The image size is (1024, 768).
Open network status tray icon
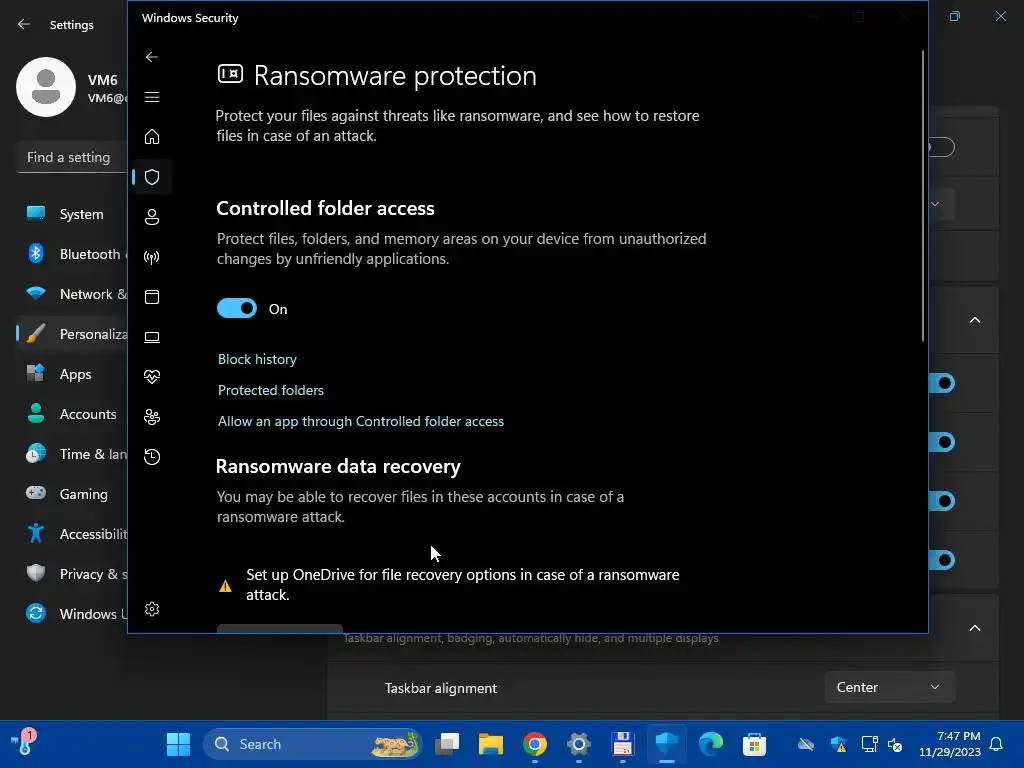click(x=869, y=744)
